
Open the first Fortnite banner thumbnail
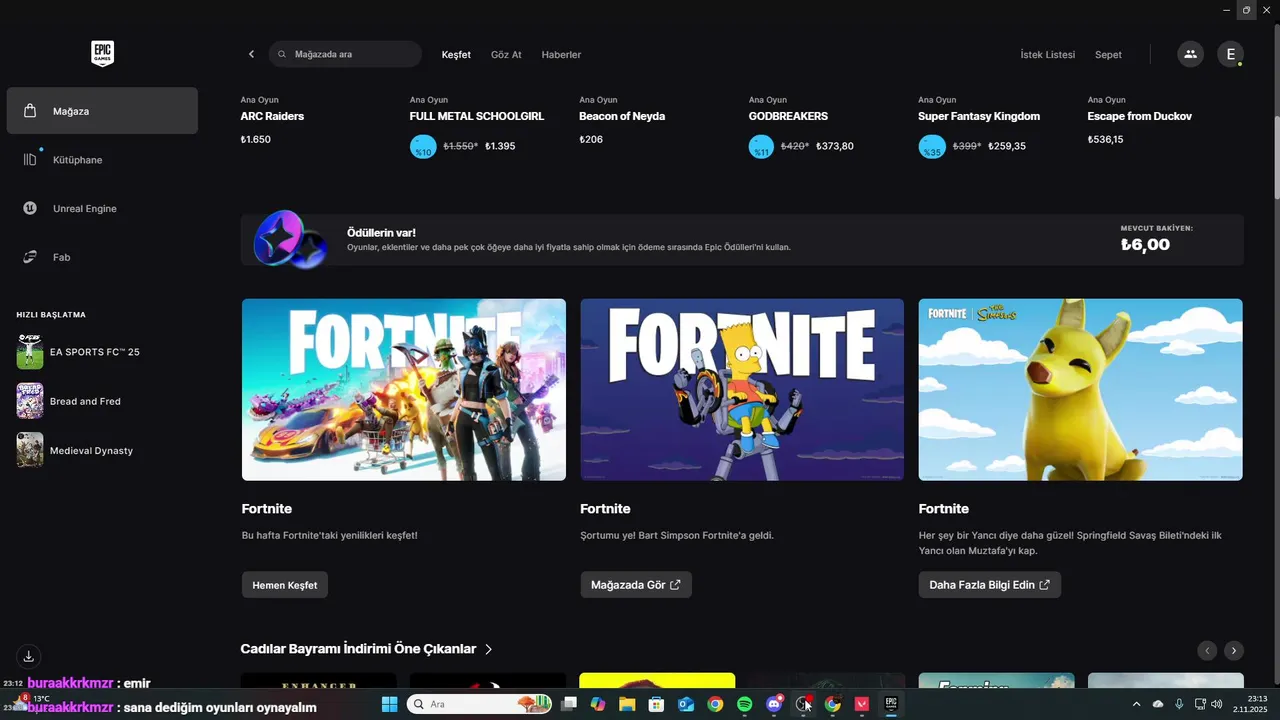click(404, 390)
